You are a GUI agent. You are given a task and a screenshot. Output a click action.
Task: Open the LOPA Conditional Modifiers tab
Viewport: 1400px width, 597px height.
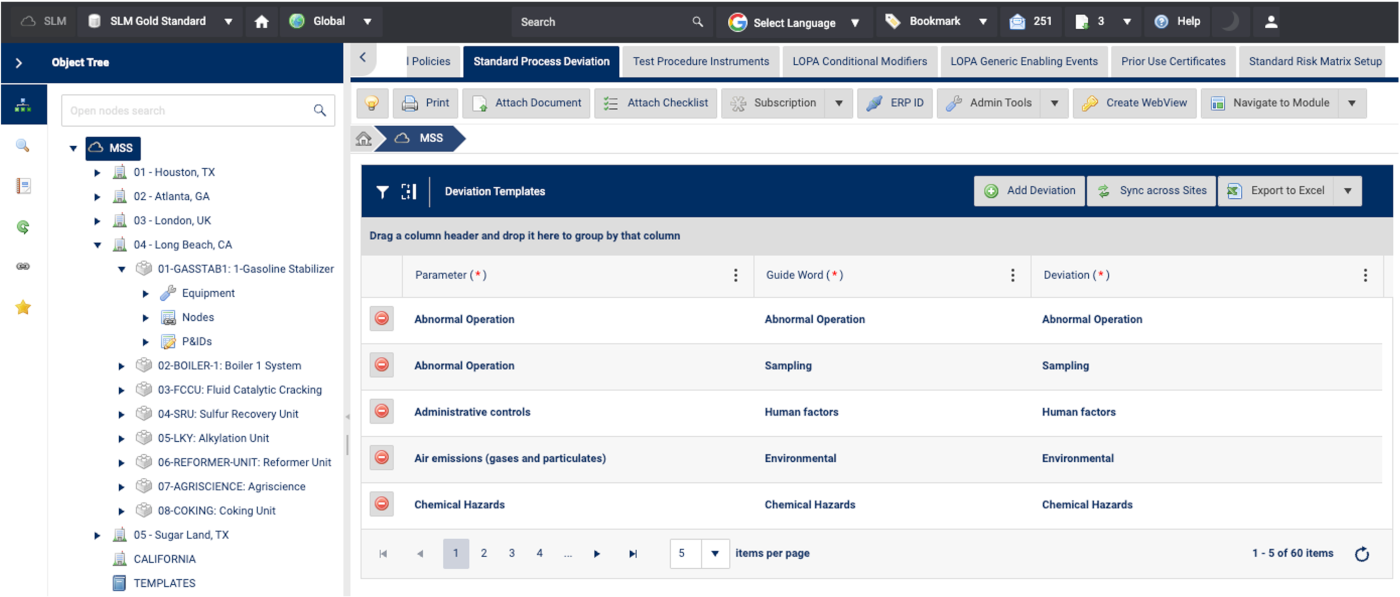[x=859, y=61]
